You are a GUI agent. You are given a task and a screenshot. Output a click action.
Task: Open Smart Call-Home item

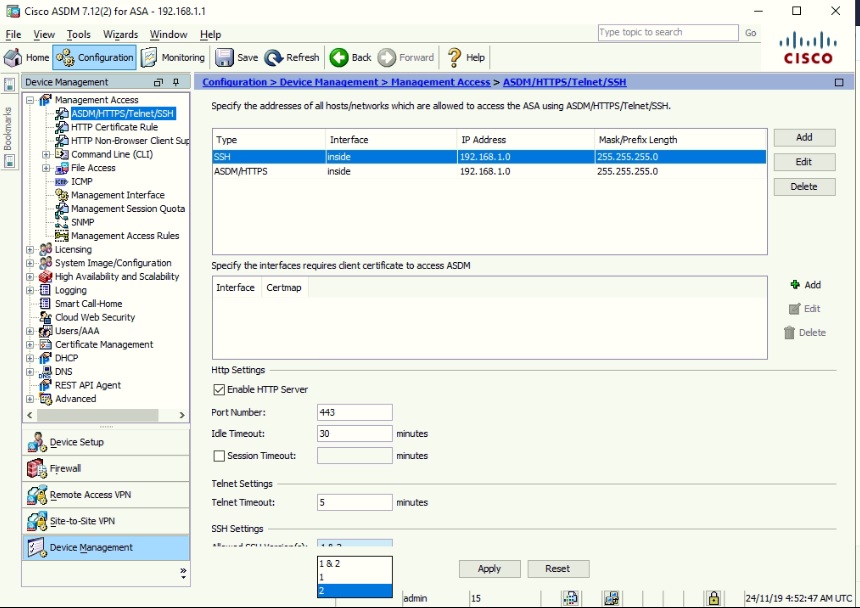[88, 304]
